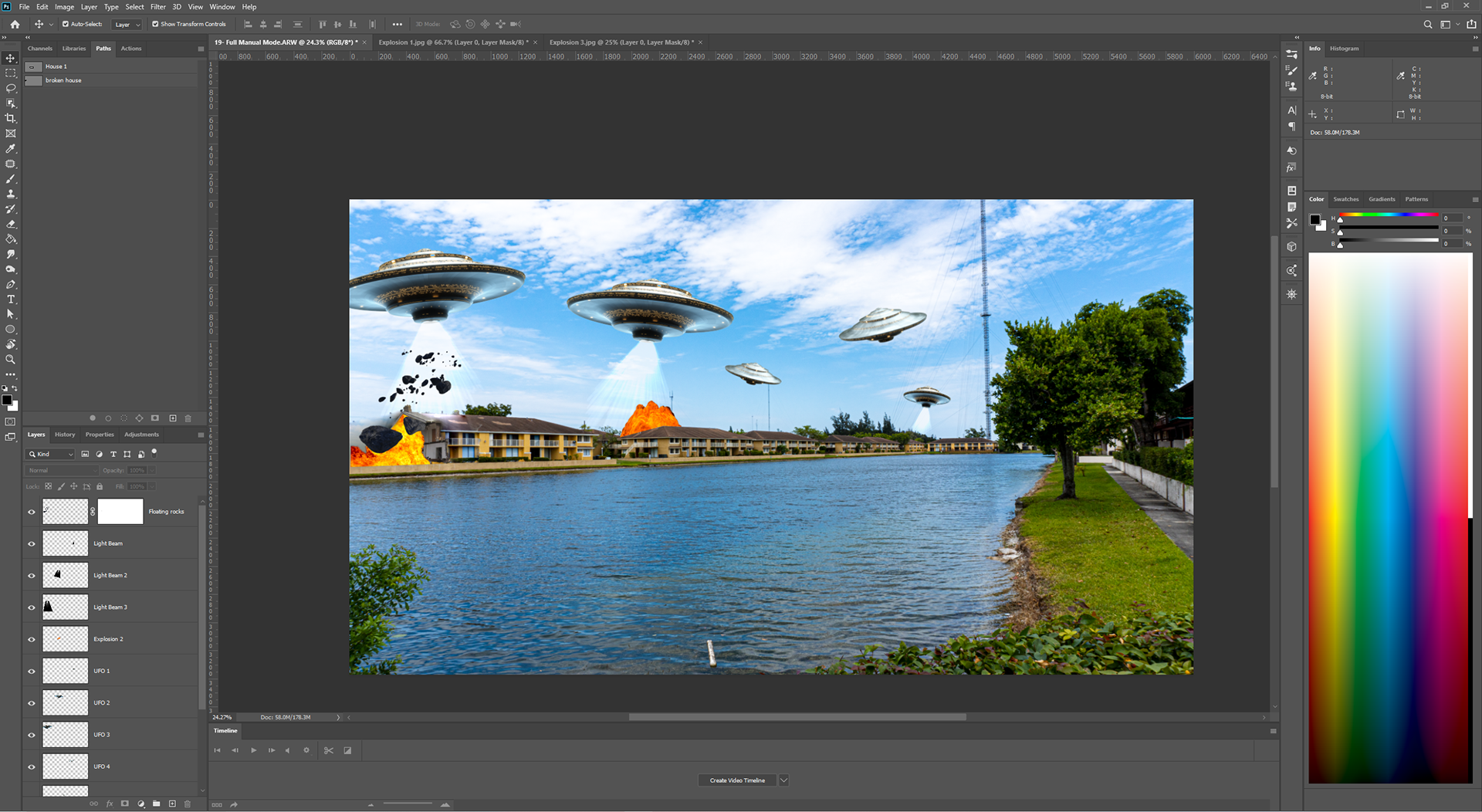Go to first frame in timeline
1482x812 pixels.
[217, 750]
